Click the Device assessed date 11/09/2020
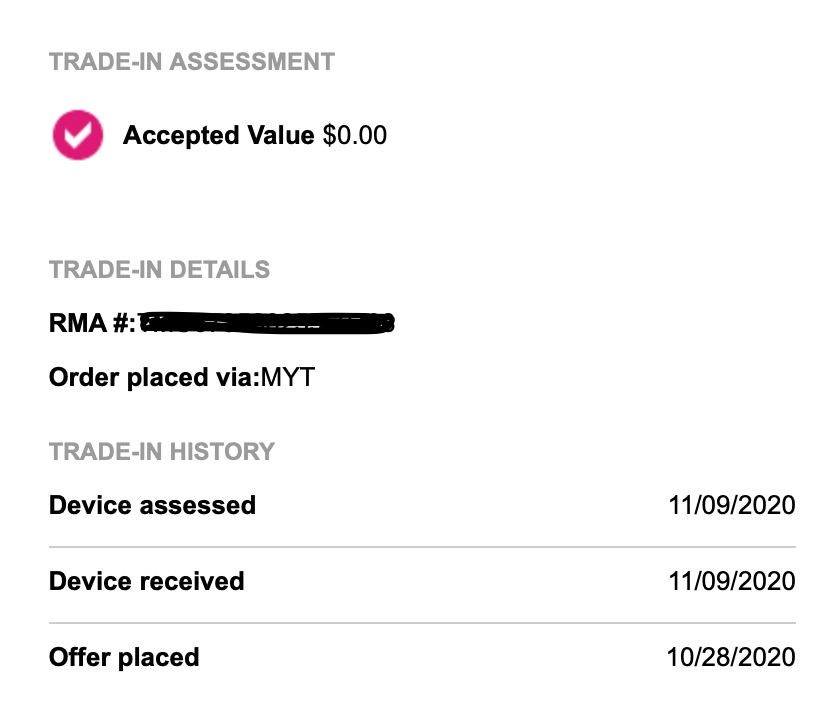 coord(731,505)
